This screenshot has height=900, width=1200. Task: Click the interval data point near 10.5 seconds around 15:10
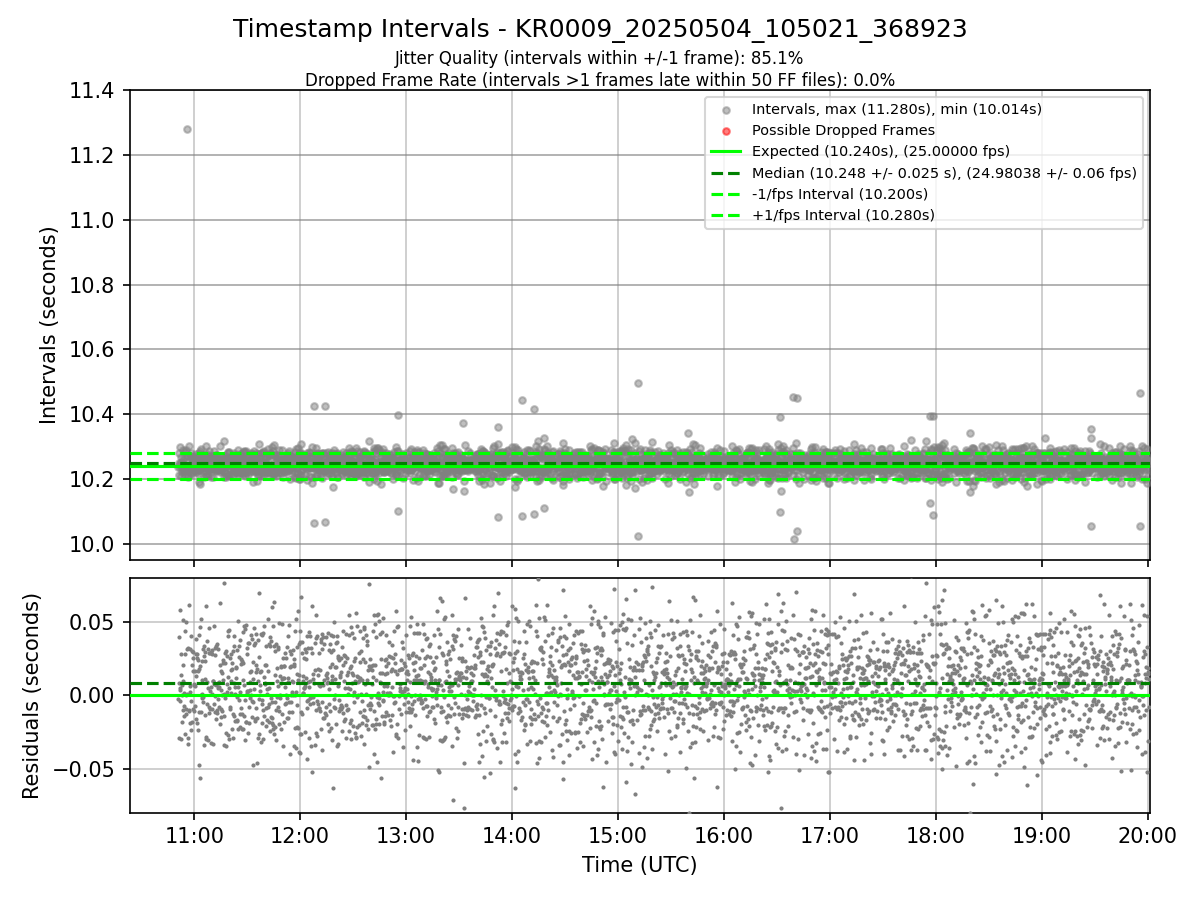click(638, 383)
